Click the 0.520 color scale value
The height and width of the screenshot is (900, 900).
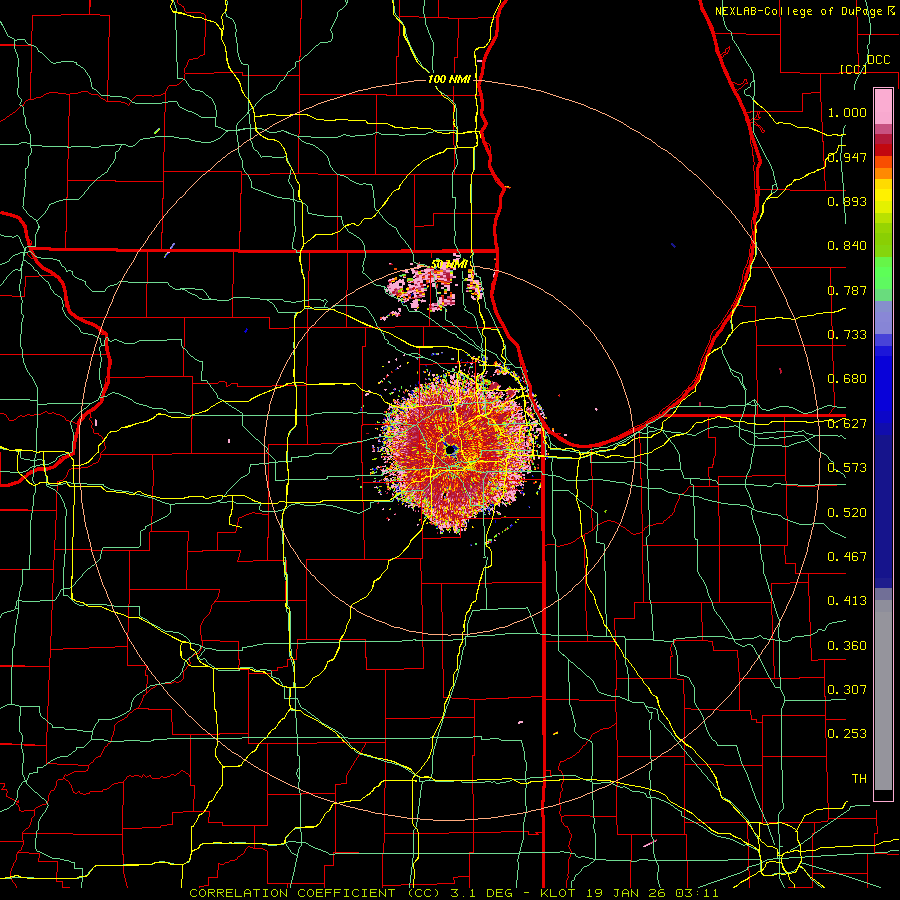(x=847, y=513)
